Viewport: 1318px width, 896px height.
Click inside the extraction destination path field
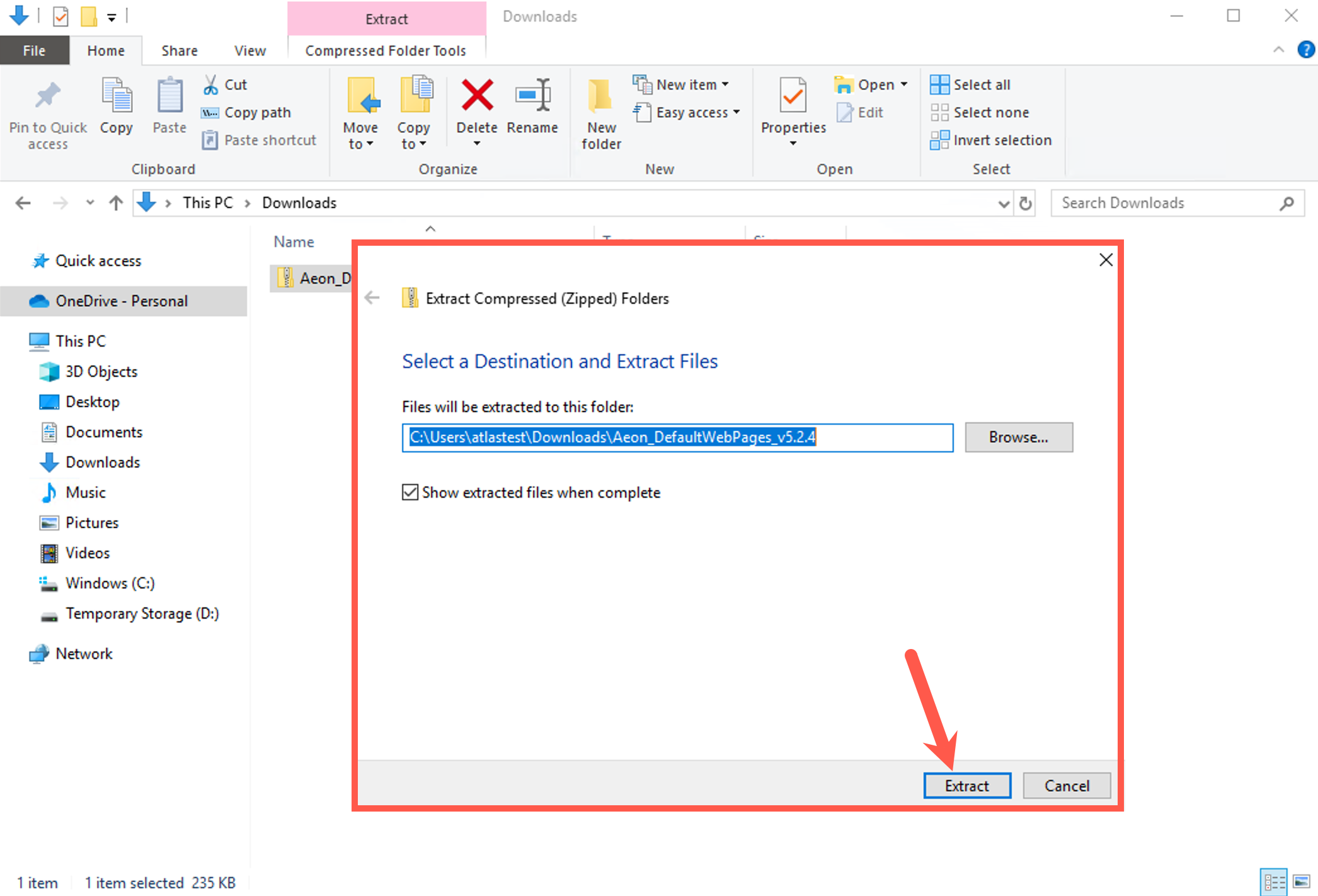point(677,437)
